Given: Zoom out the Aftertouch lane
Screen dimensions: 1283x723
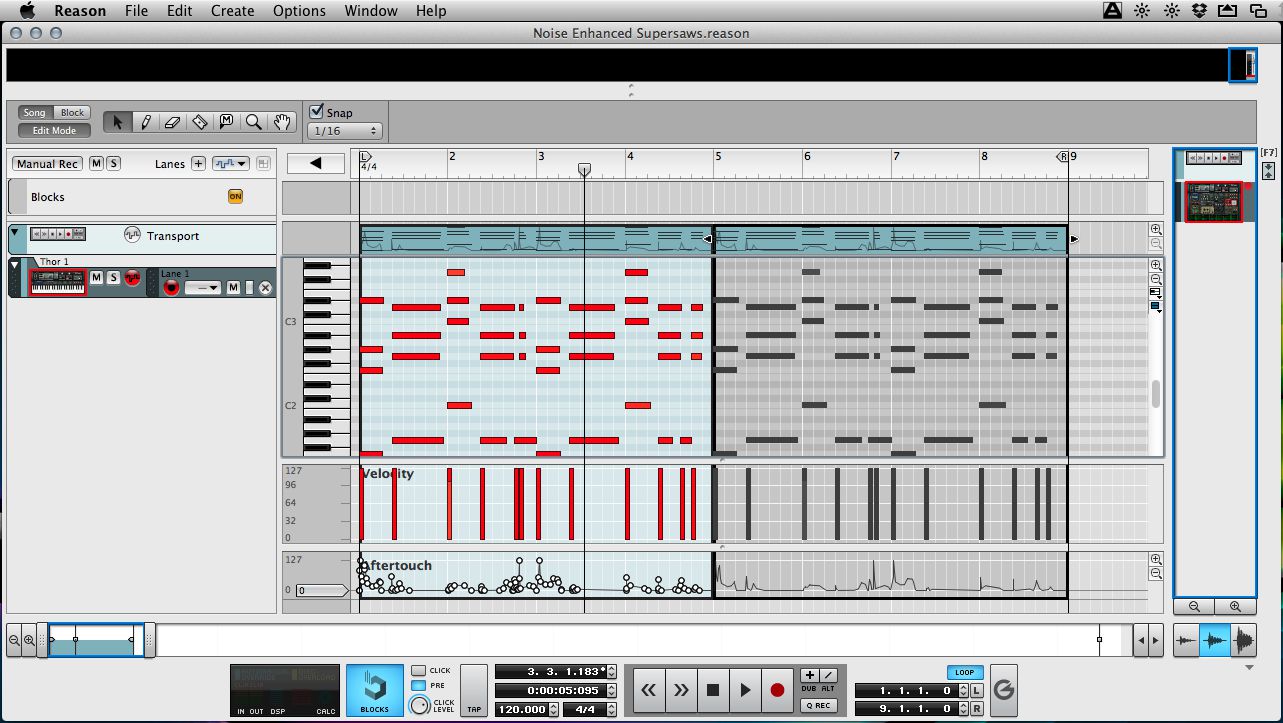Looking at the screenshot, I should pos(1156,574).
